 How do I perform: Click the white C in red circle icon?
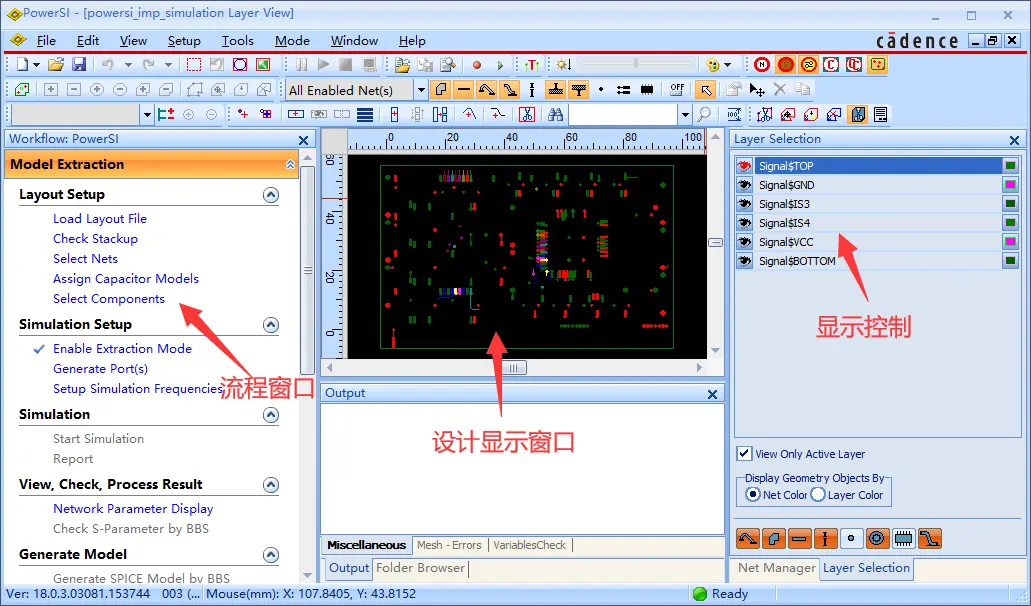click(831, 64)
